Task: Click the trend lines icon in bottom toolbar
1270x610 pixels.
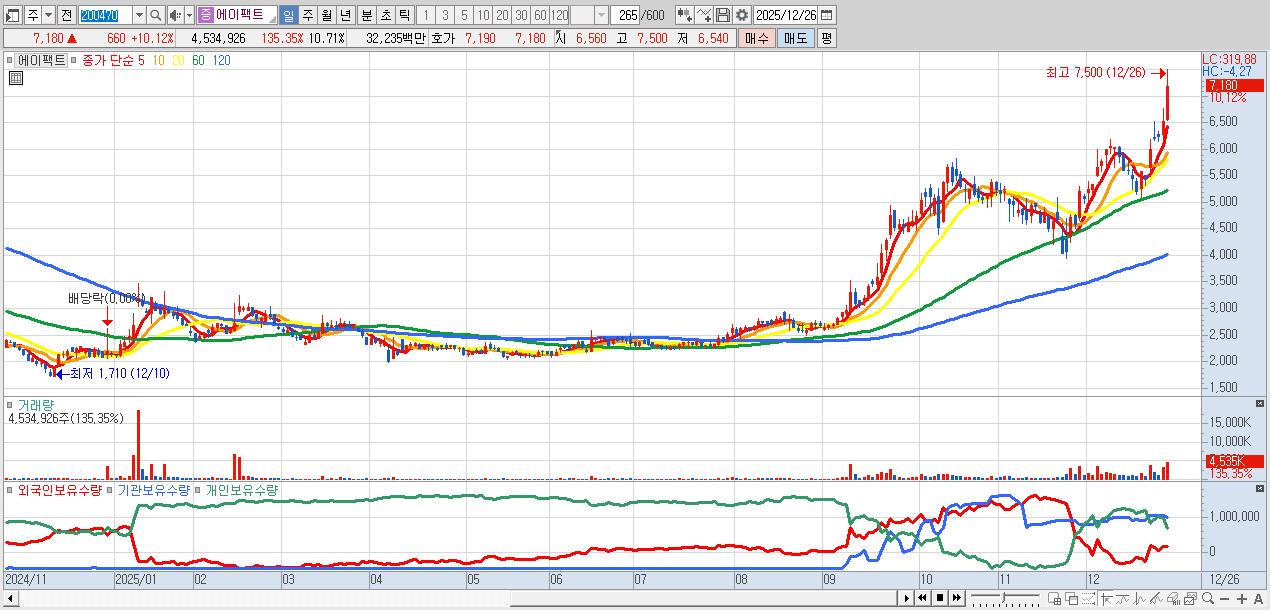Action: click(1157, 598)
